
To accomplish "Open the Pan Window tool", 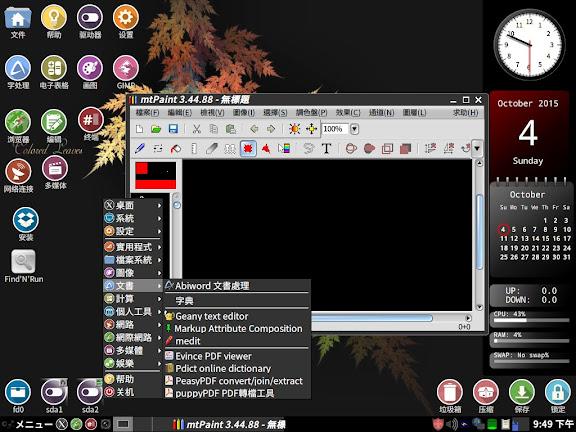I will point(311,129).
